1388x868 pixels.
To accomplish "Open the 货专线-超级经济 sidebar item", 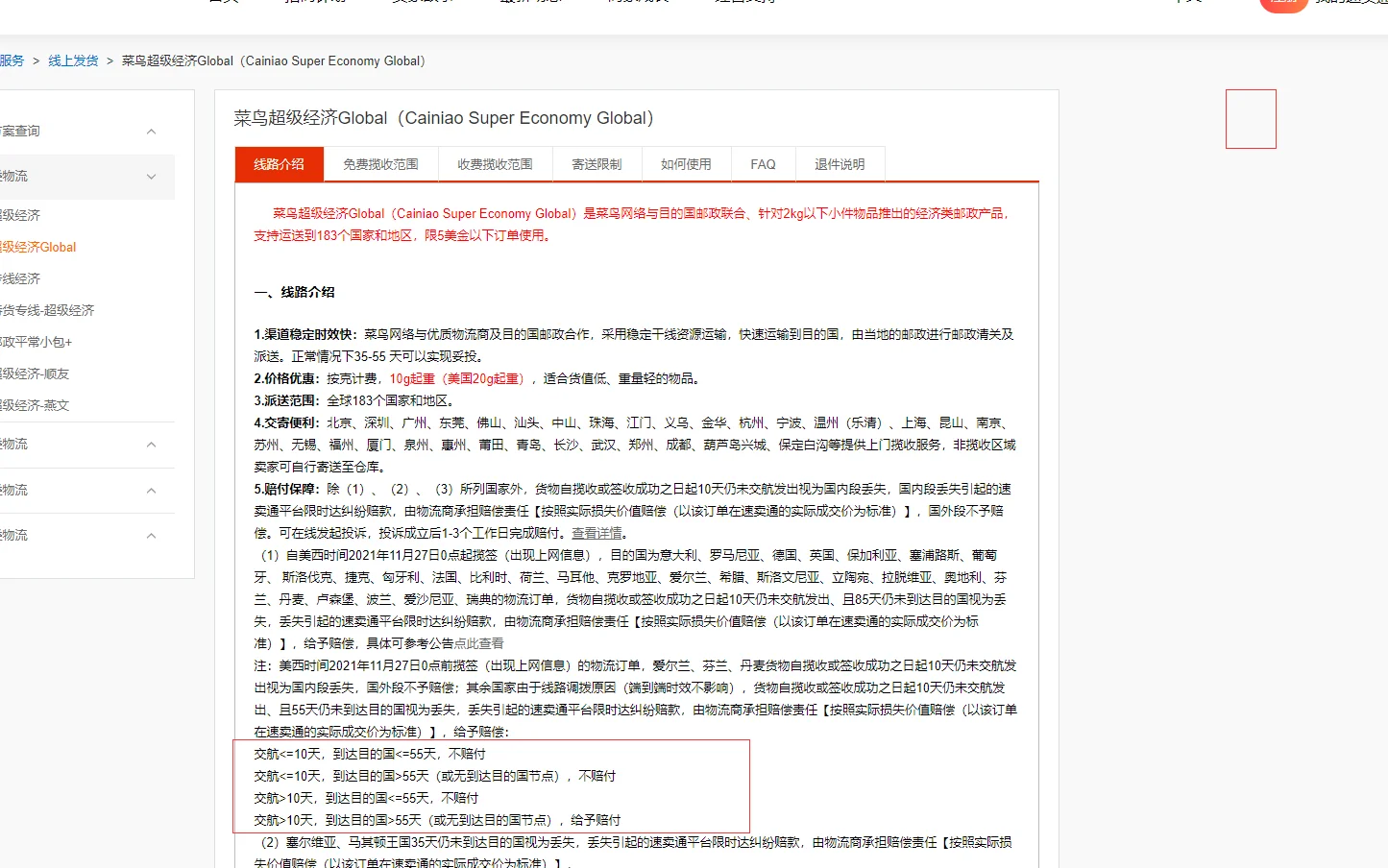I will 47,310.
